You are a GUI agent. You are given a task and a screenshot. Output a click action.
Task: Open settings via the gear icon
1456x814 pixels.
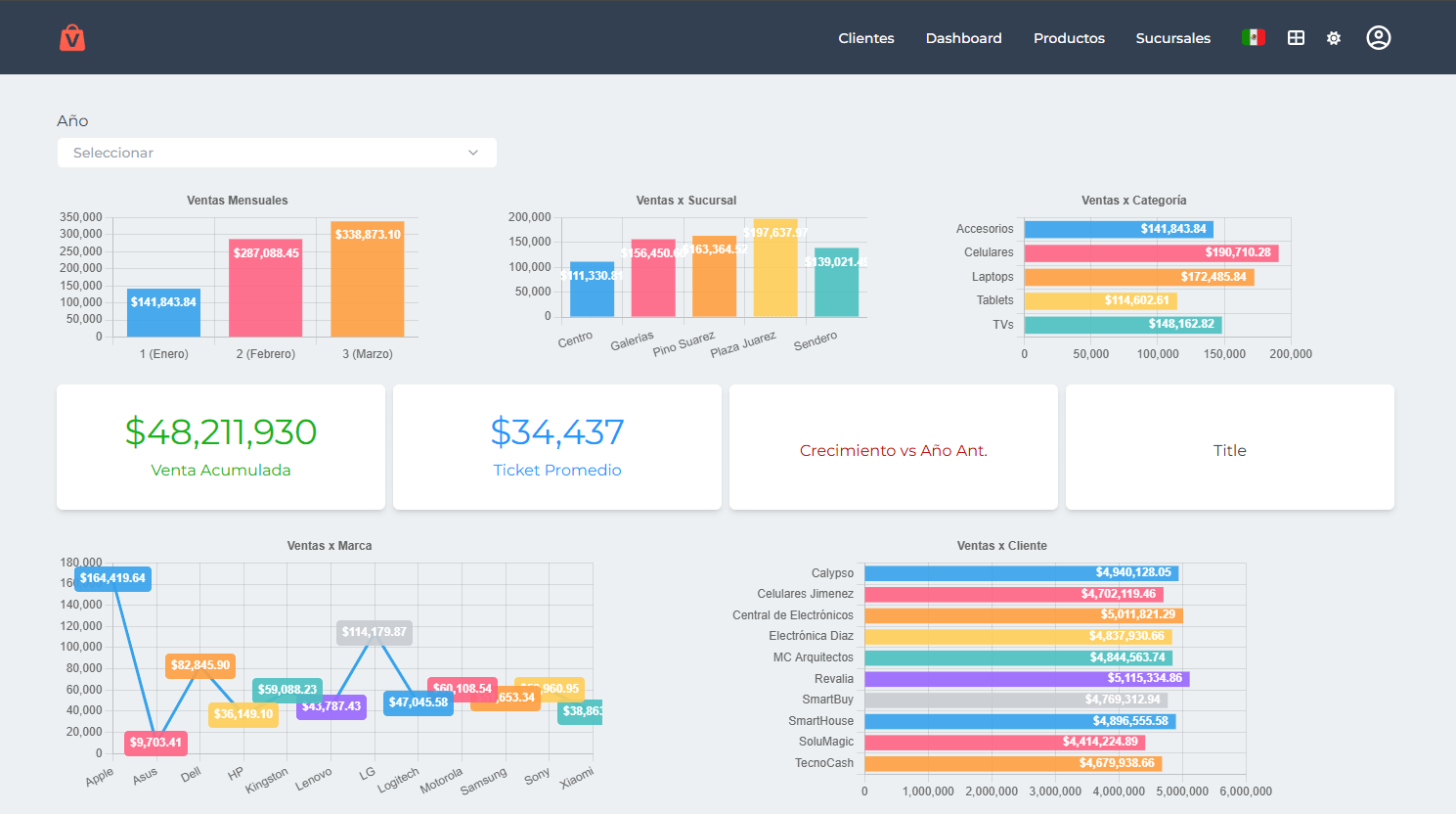1334,38
